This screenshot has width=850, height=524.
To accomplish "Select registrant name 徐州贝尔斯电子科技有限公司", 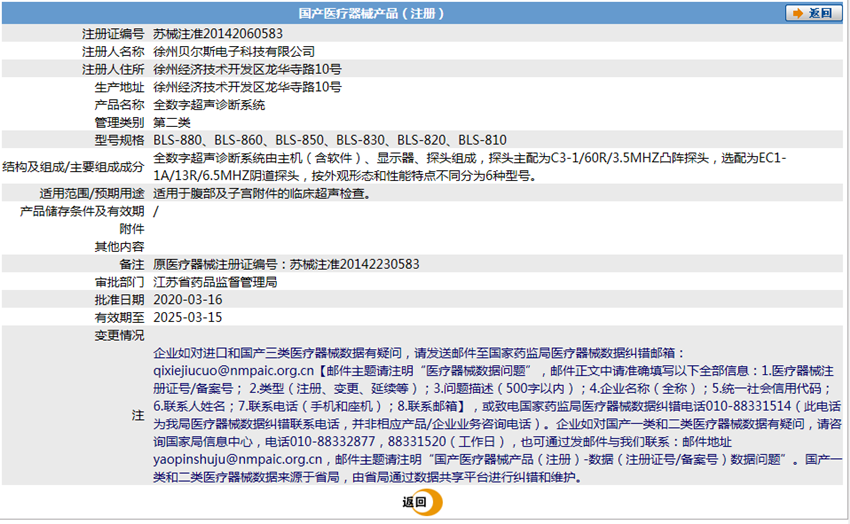I will point(234,51).
